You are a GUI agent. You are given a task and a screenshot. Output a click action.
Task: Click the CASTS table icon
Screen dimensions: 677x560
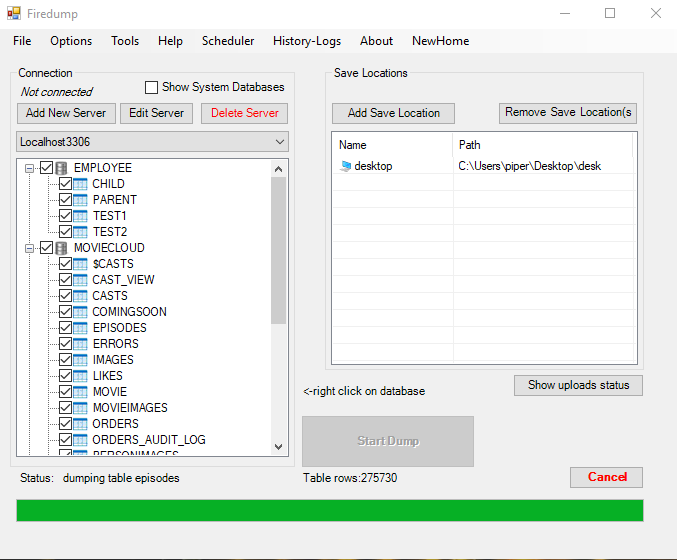click(80, 296)
